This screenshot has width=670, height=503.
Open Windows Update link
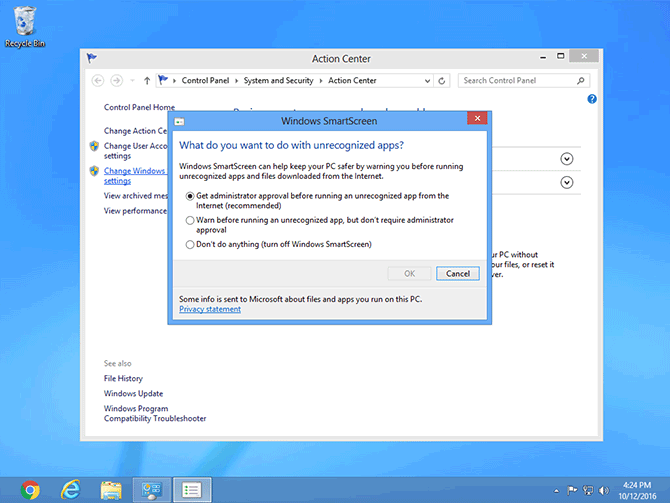coord(133,393)
